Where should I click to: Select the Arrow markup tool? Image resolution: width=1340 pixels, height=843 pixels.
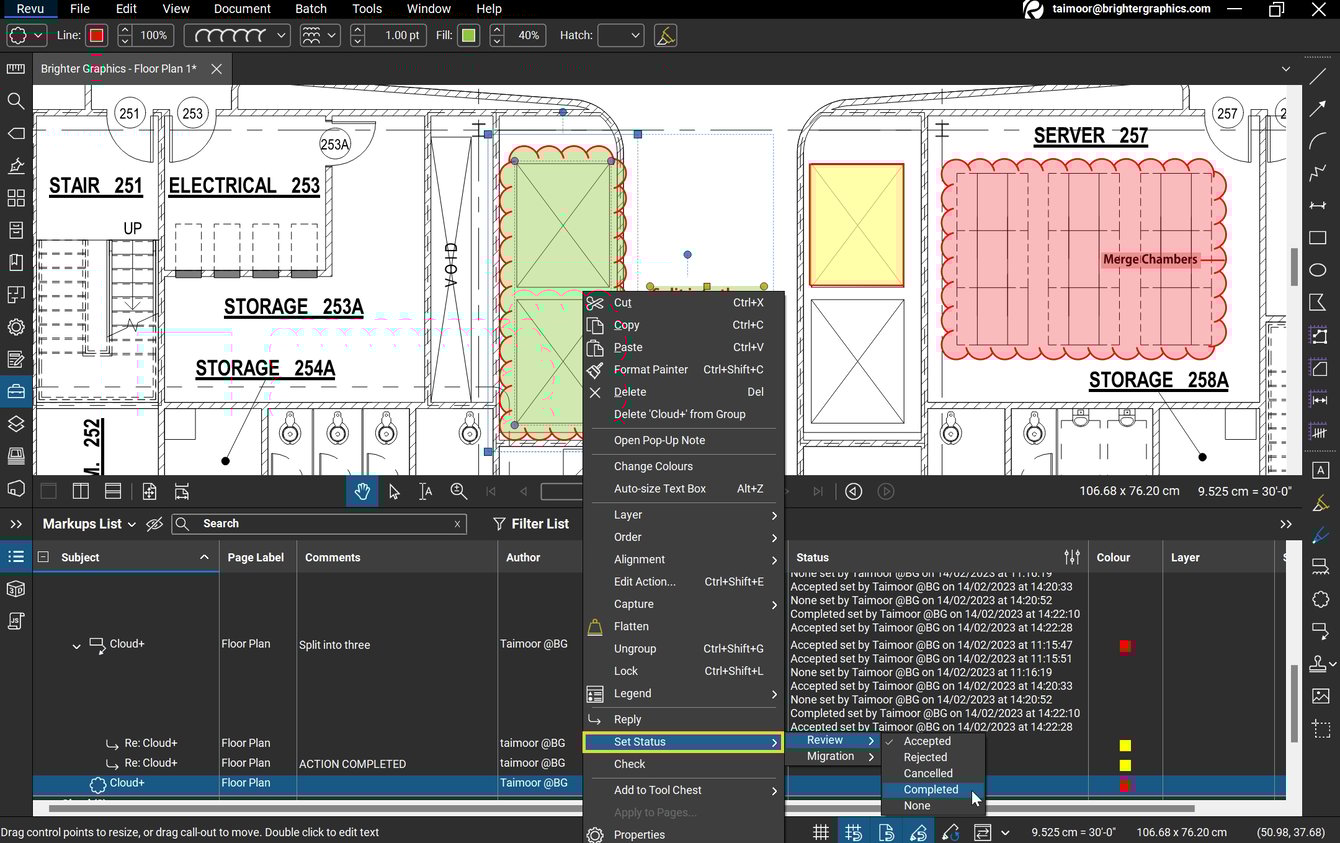1317,108
